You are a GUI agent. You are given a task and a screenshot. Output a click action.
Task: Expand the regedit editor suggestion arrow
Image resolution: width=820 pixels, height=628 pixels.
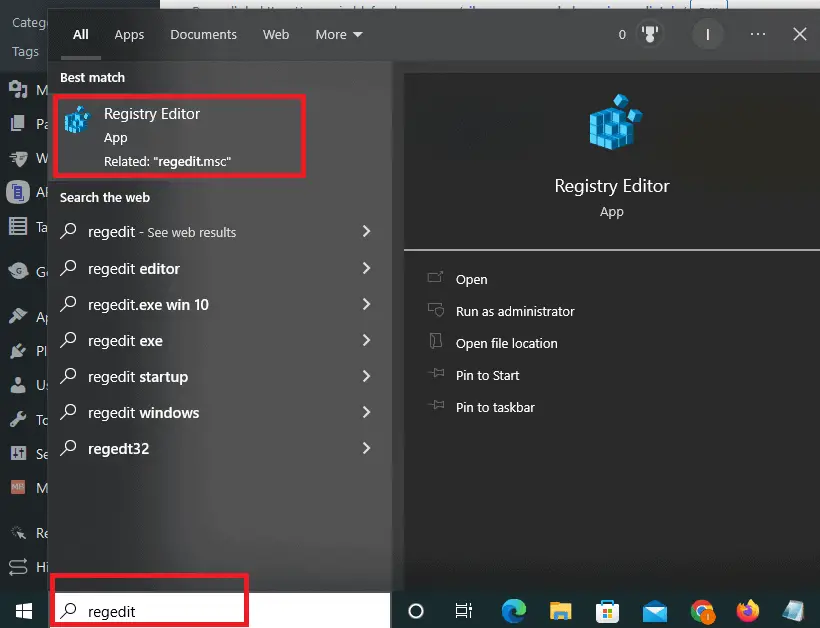(x=366, y=268)
